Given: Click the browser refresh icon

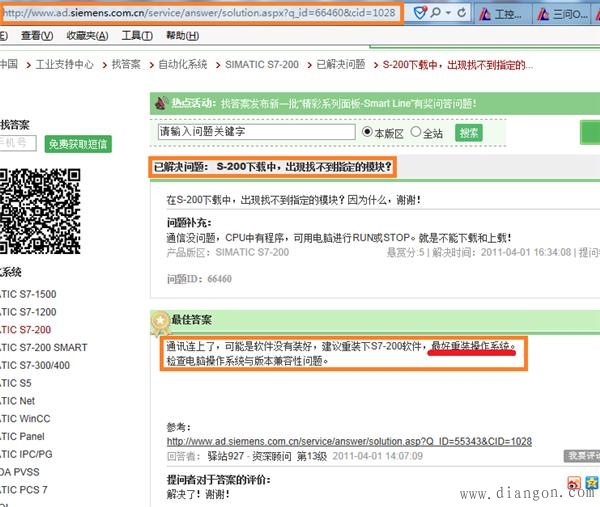Looking at the screenshot, I should (x=462, y=14).
